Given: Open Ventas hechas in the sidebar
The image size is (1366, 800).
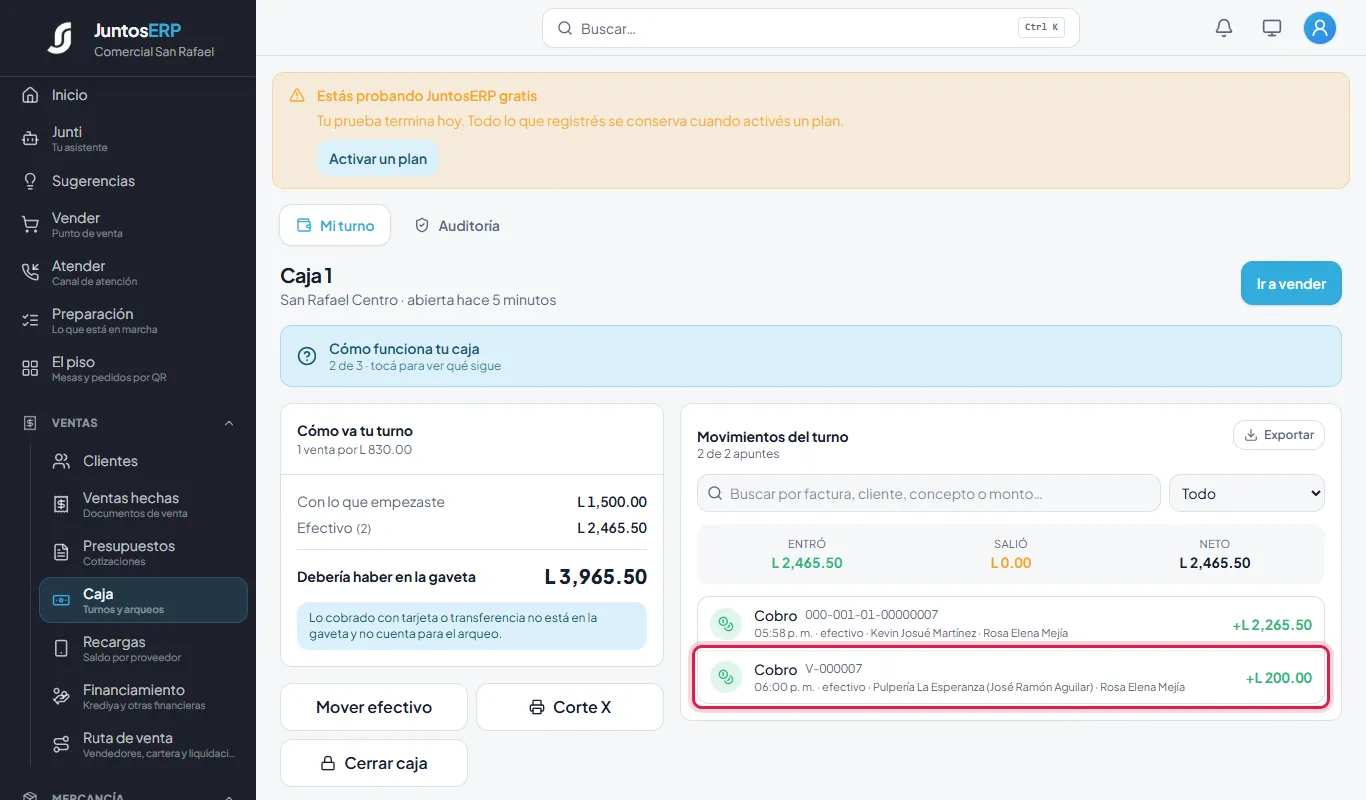Looking at the screenshot, I should coord(143,505).
